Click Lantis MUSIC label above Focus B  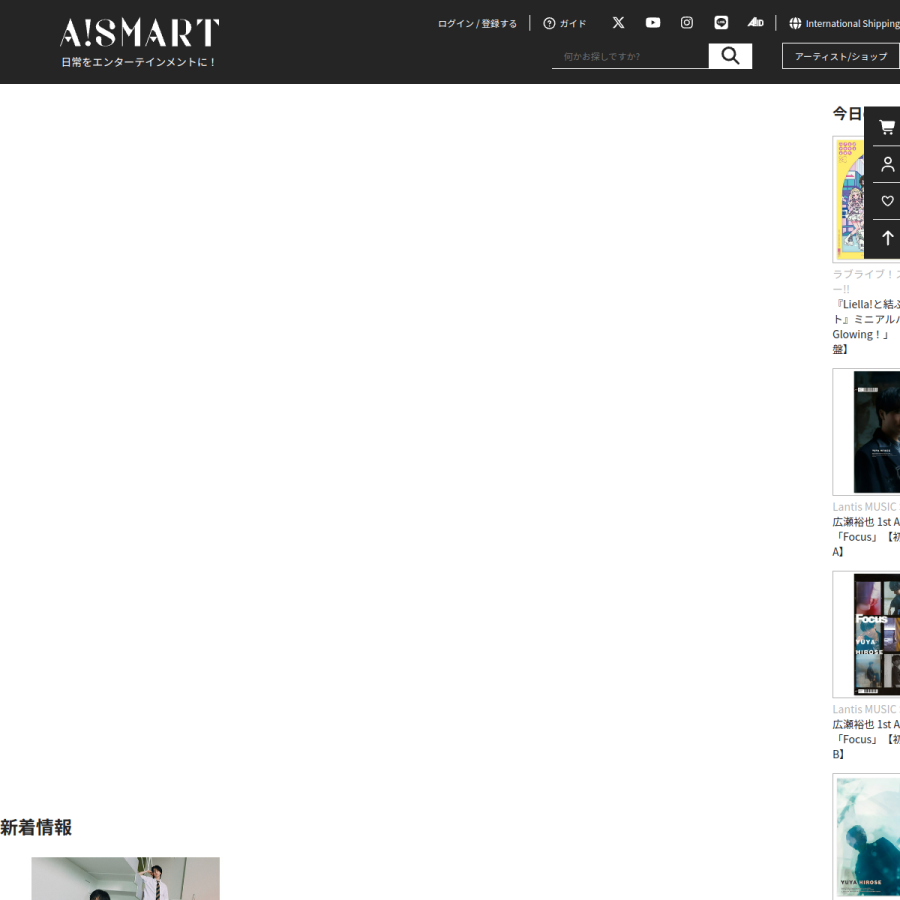pyautogui.click(x=866, y=709)
